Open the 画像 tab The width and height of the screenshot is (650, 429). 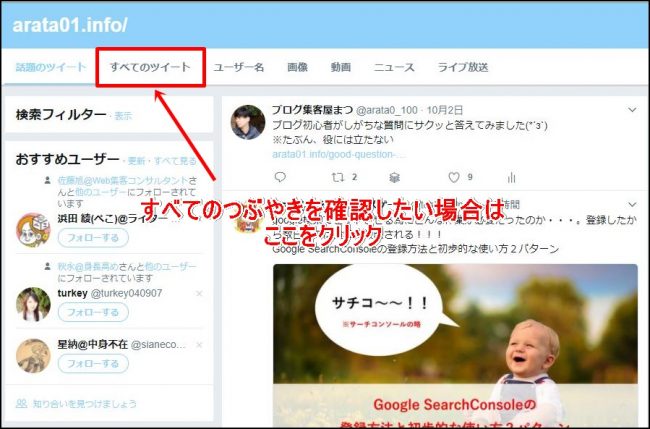(x=298, y=67)
